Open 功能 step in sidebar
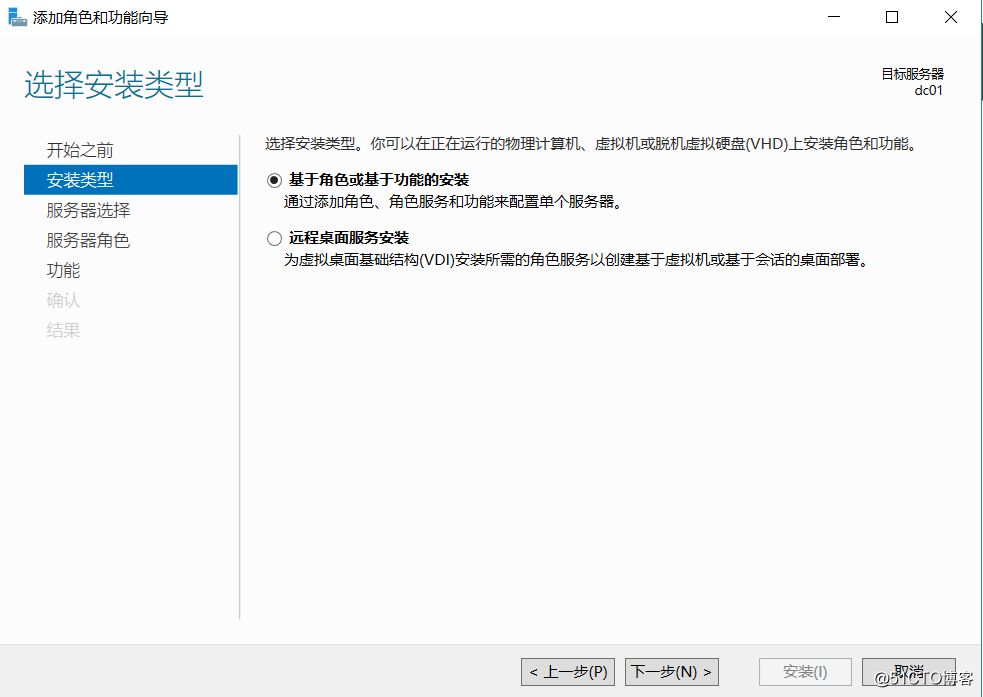The image size is (983, 697). point(63,270)
